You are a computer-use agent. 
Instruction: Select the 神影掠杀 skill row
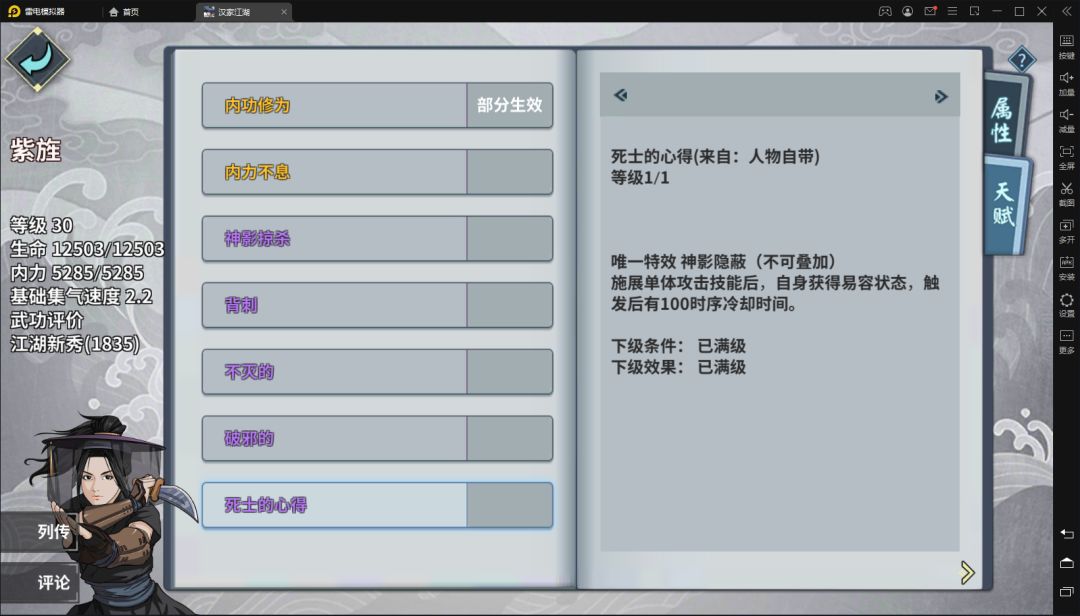pyautogui.click(x=377, y=238)
